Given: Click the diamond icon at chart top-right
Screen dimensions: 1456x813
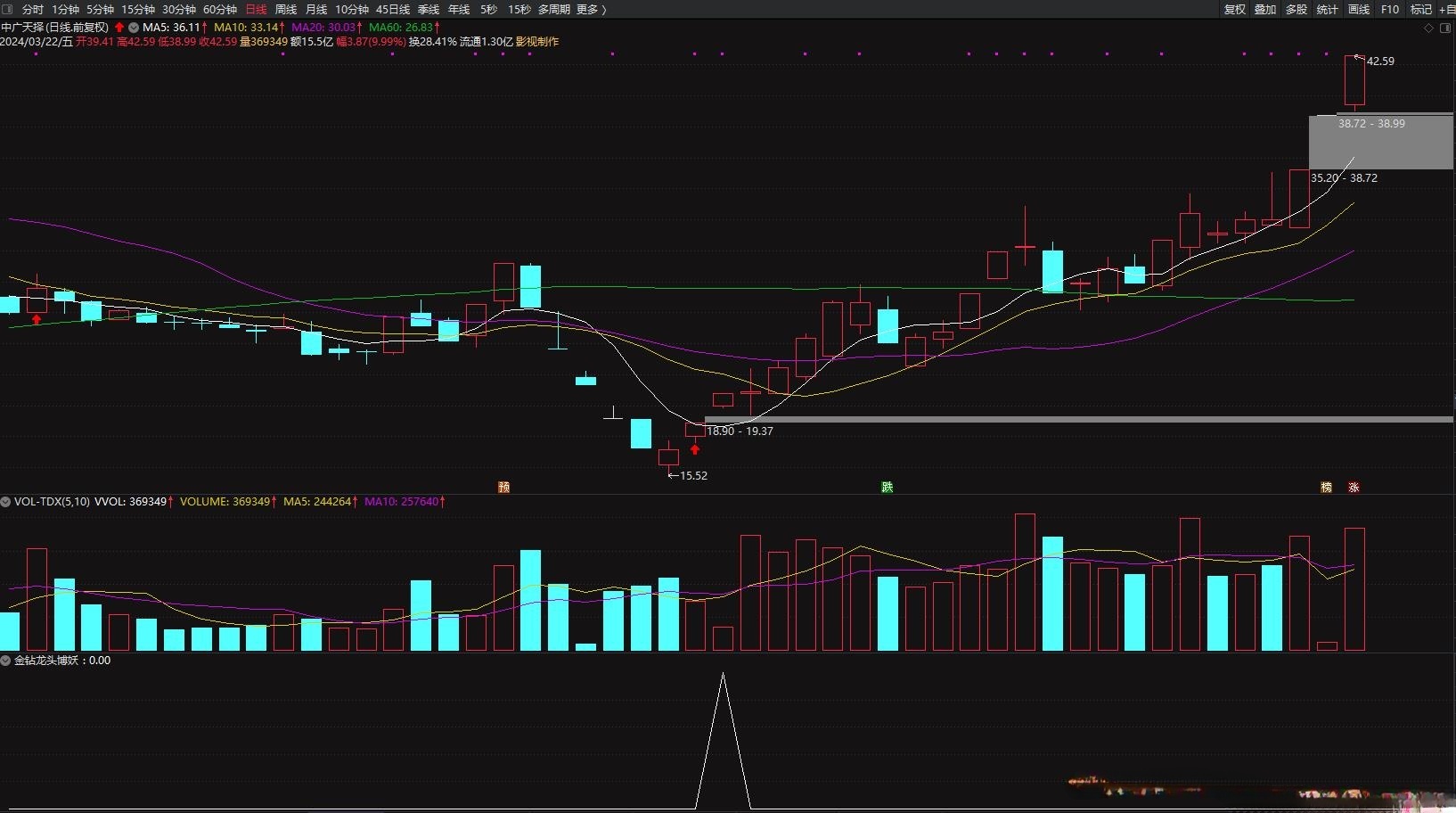Looking at the screenshot, I should point(1429,29).
